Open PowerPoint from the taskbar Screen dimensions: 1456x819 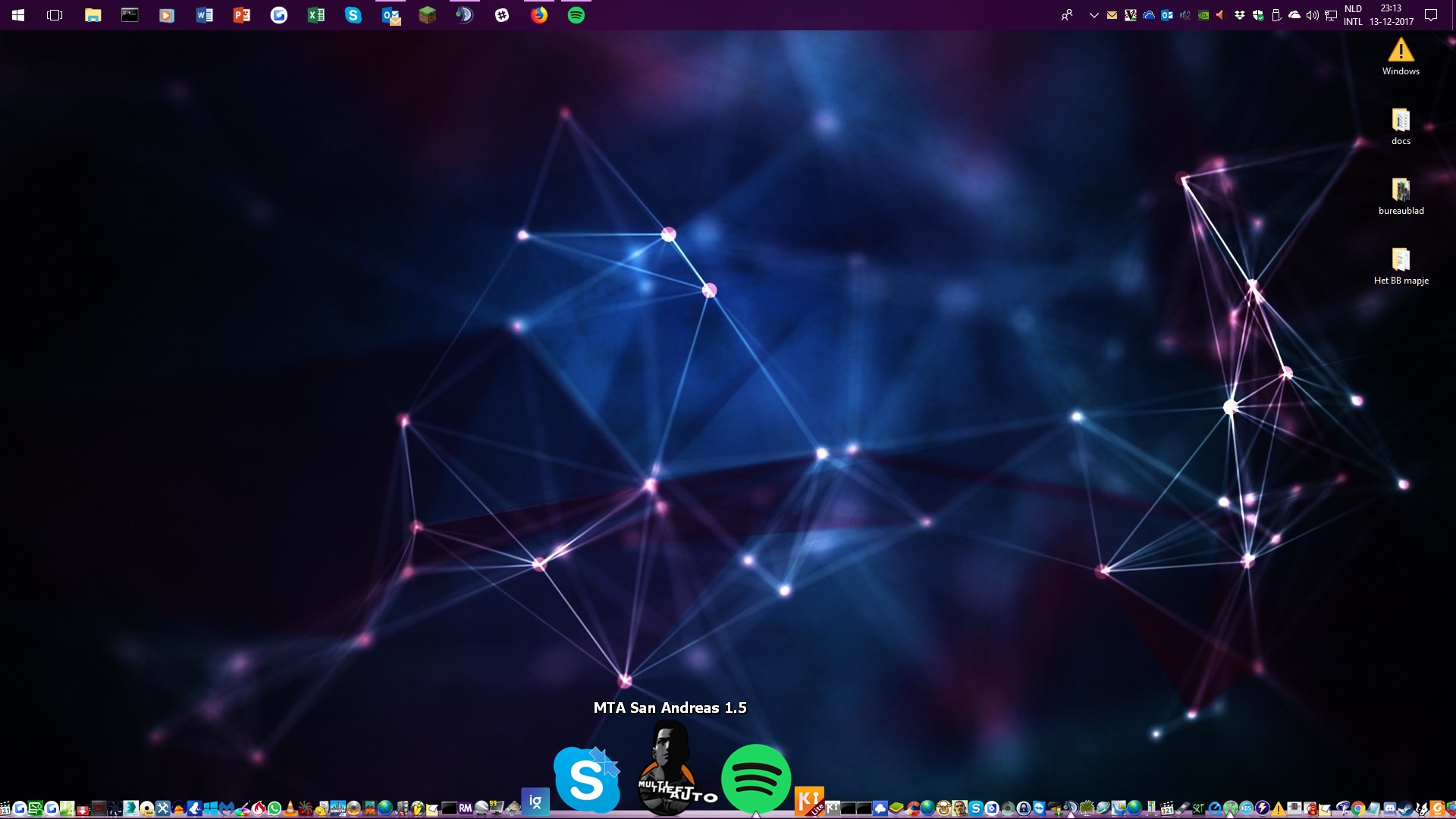[241, 15]
